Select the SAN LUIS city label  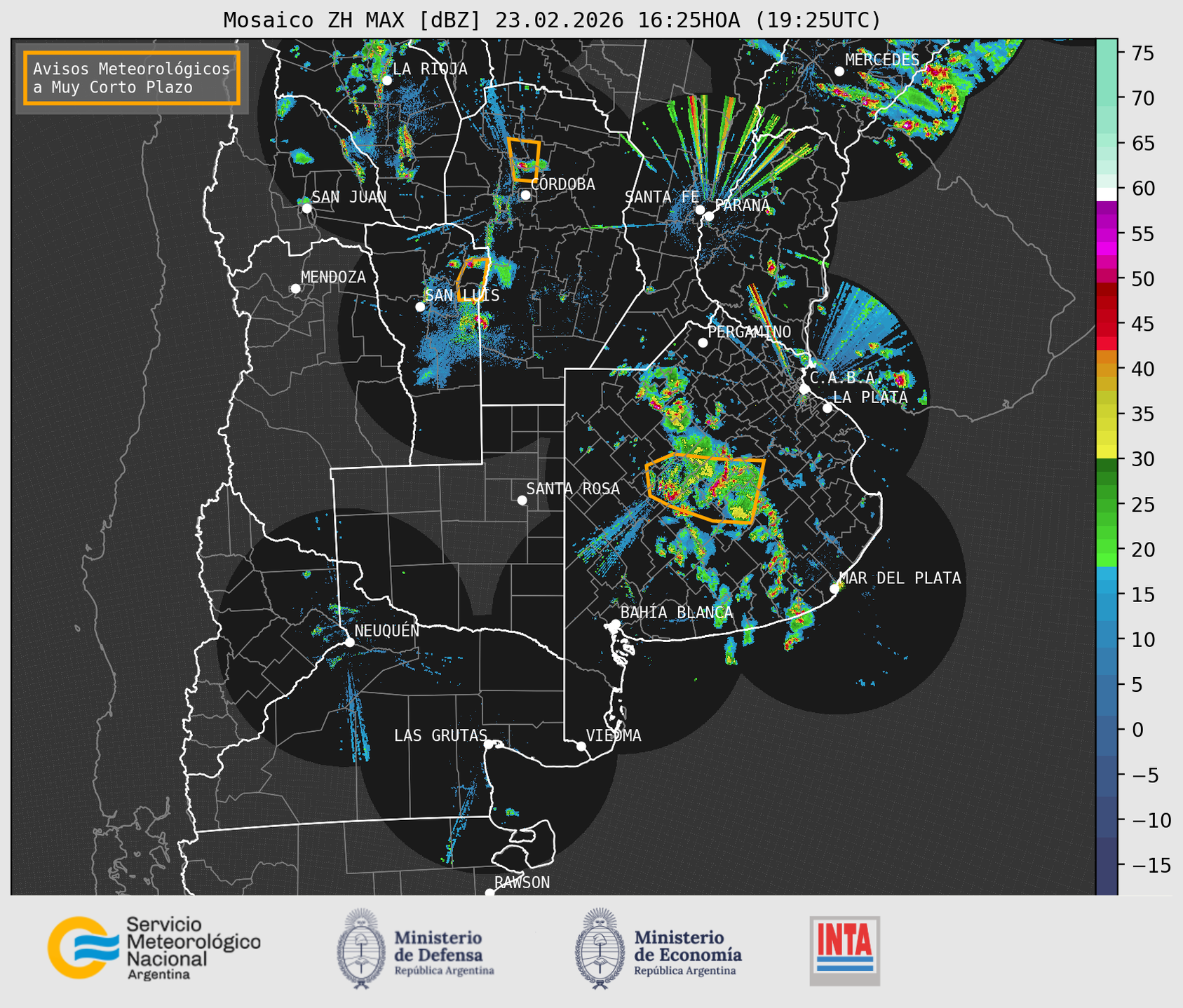point(463,295)
